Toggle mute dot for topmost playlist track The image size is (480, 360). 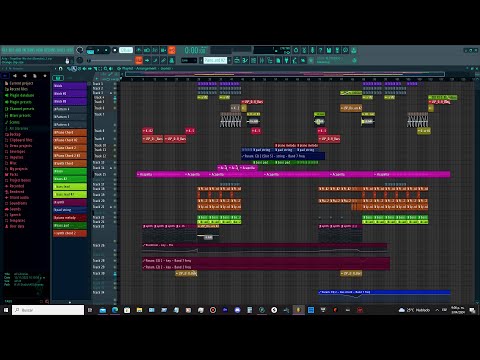pyautogui.click(x=115, y=84)
